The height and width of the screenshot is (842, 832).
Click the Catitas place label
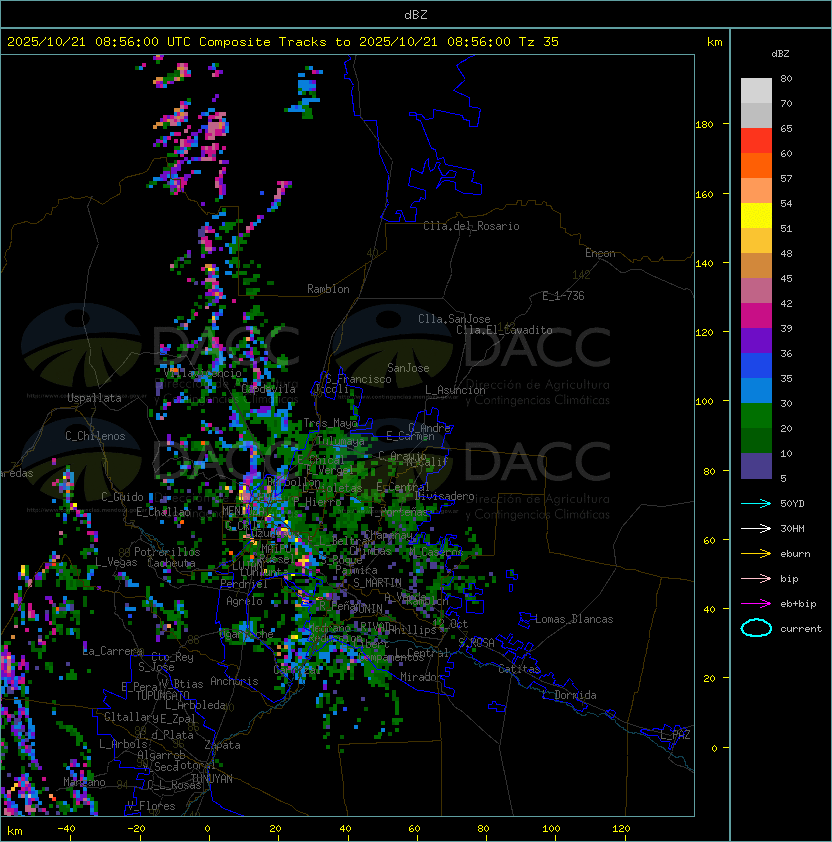tap(519, 669)
